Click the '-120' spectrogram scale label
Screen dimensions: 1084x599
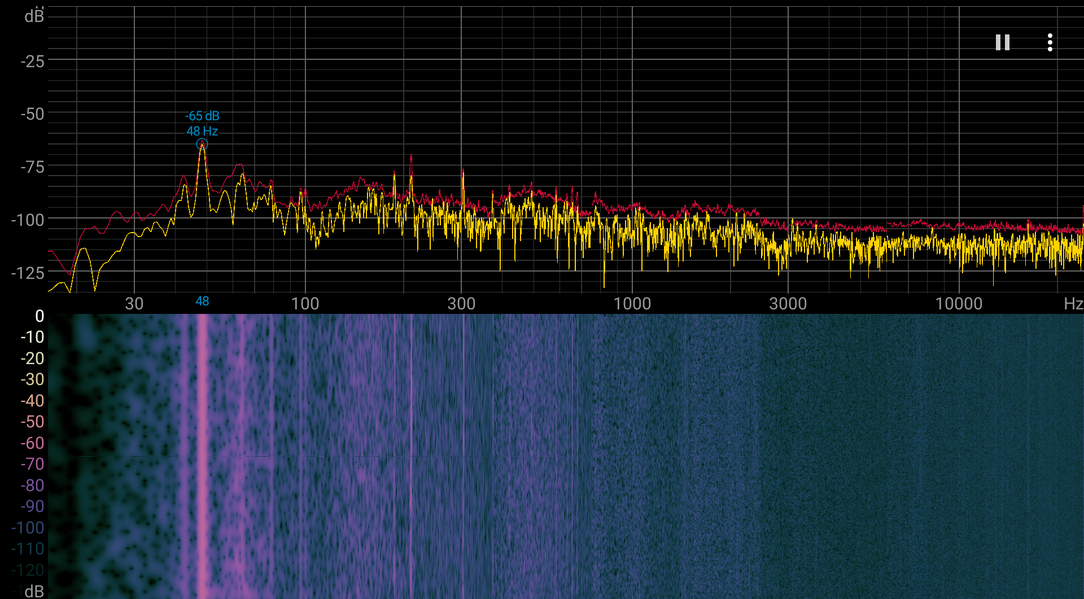pos(28,570)
